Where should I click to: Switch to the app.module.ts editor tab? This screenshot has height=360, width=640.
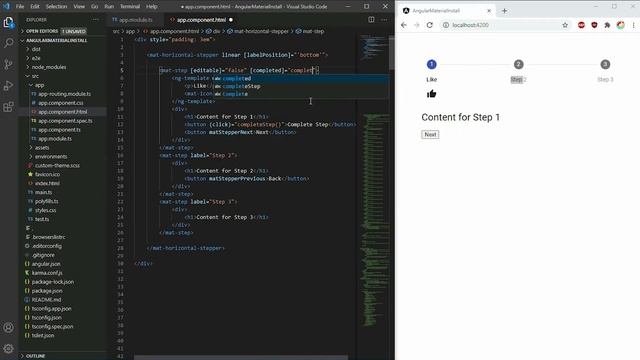135,20
